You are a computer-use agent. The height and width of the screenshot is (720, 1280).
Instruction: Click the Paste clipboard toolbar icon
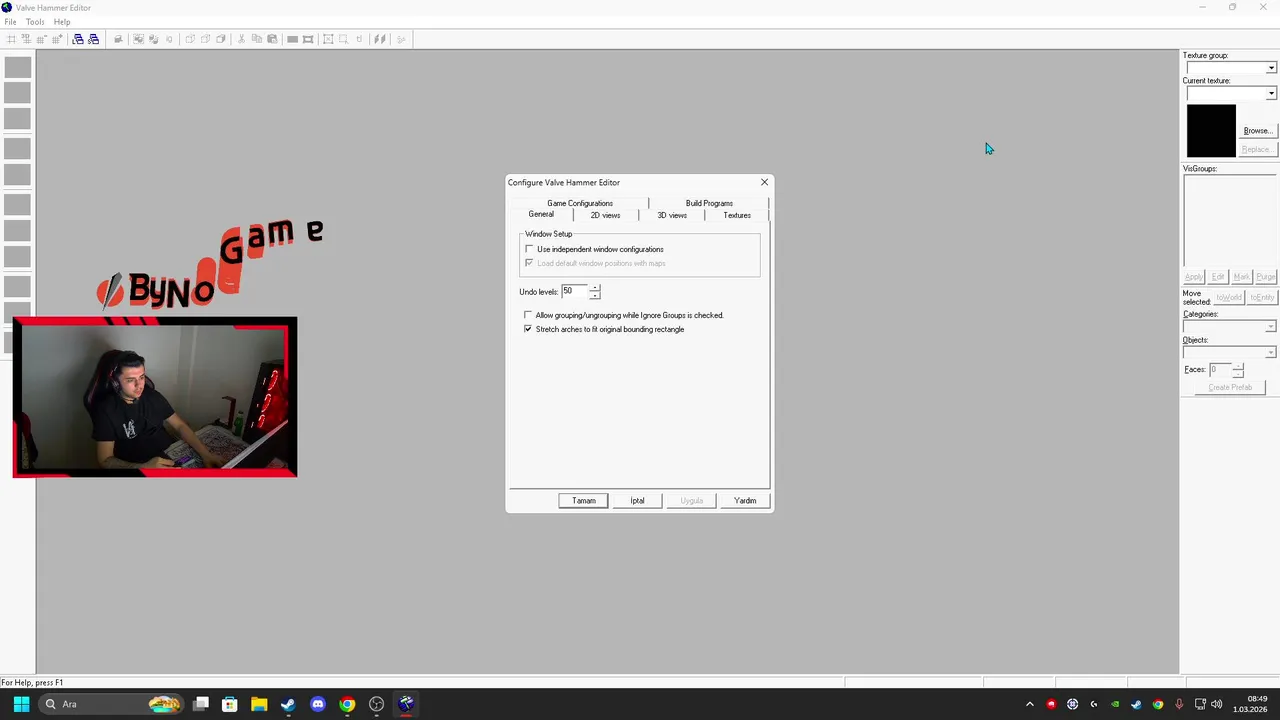pos(272,39)
